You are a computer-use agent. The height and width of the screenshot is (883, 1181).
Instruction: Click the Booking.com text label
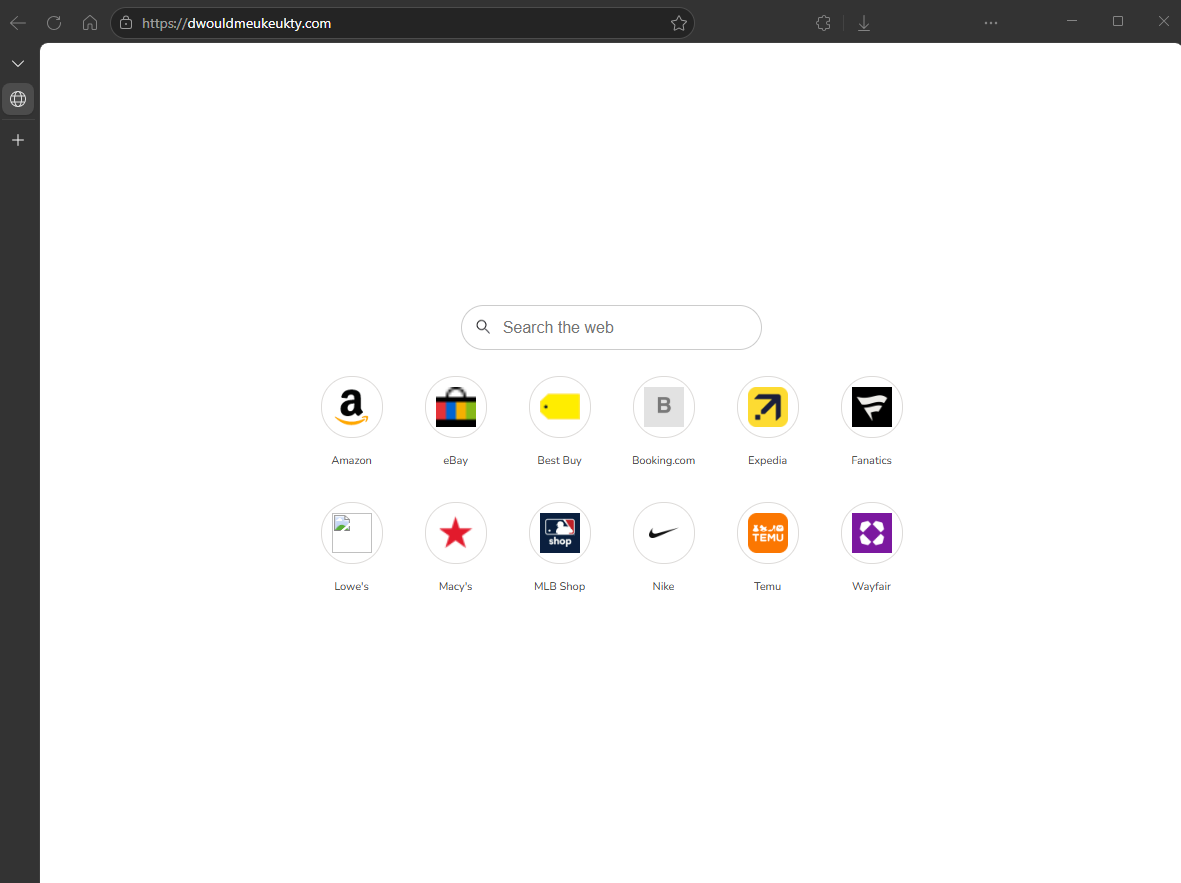[x=664, y=460]
